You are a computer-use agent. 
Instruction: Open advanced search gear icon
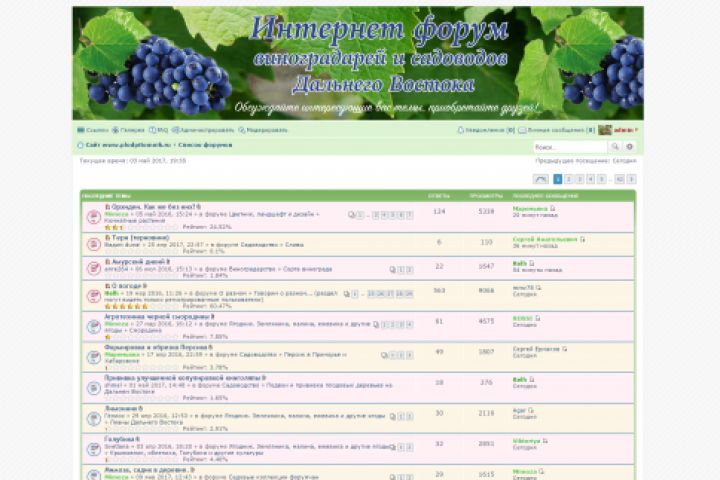(630, 147)
